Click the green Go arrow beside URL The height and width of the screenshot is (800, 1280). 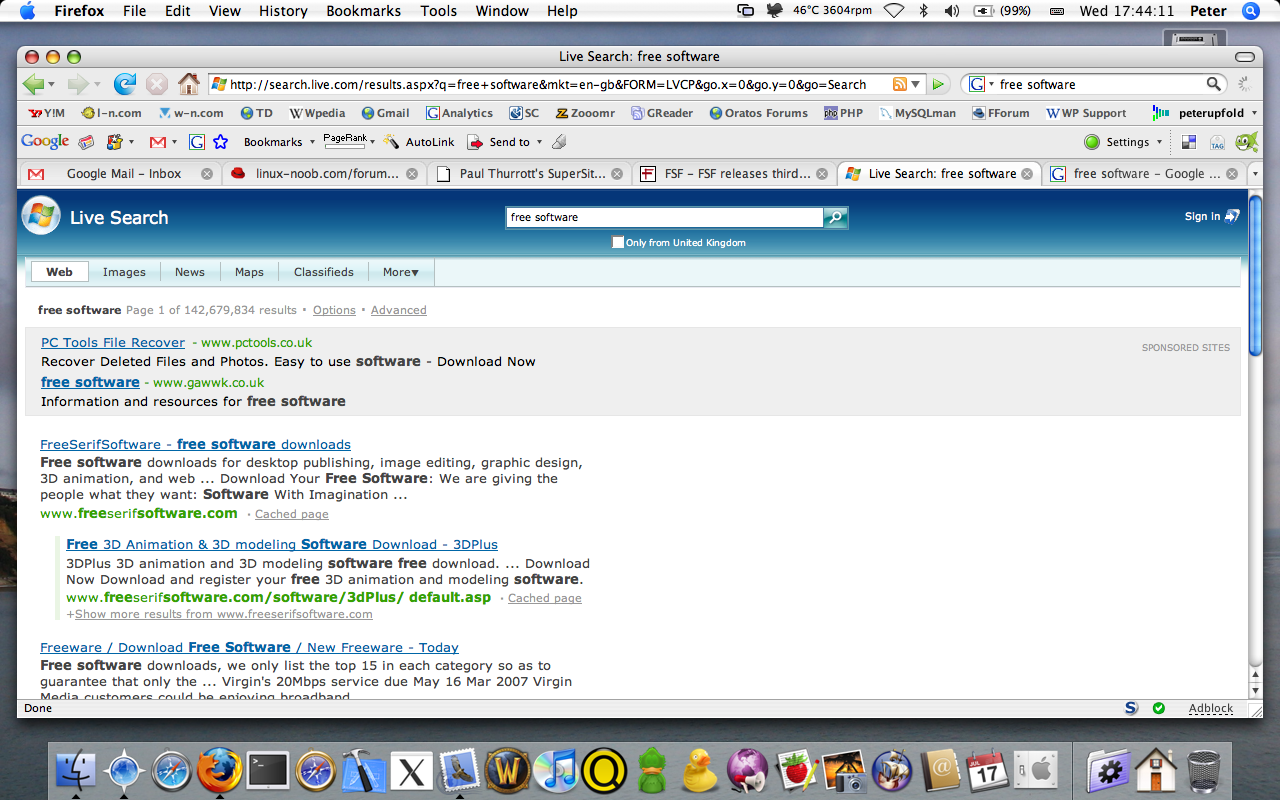point(939,84)
